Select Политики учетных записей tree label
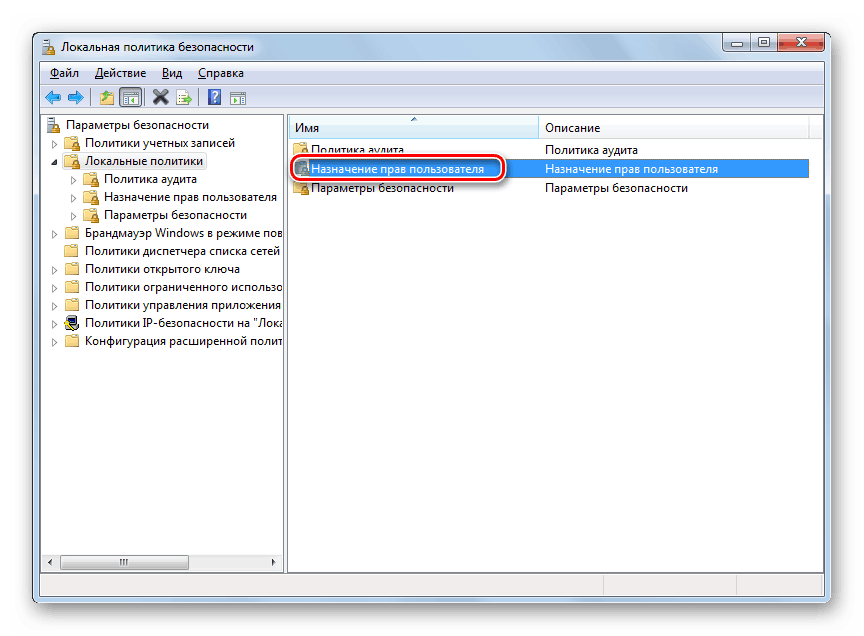This screenshot has width=864, height=636. 160,143
